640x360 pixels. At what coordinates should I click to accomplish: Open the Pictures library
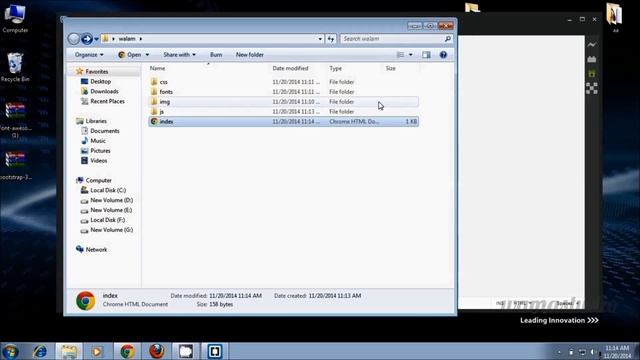(100, 151)
